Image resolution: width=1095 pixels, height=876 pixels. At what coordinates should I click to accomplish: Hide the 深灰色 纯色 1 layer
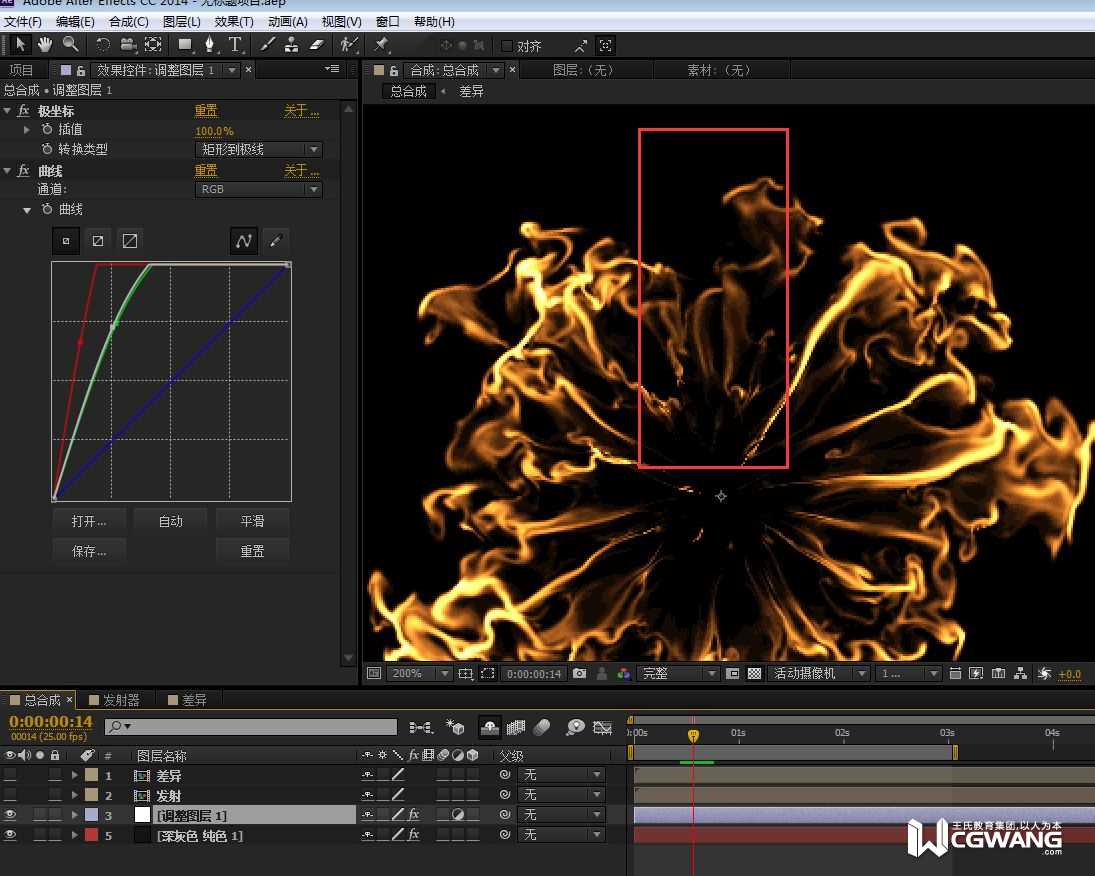[x=10, y=835]
